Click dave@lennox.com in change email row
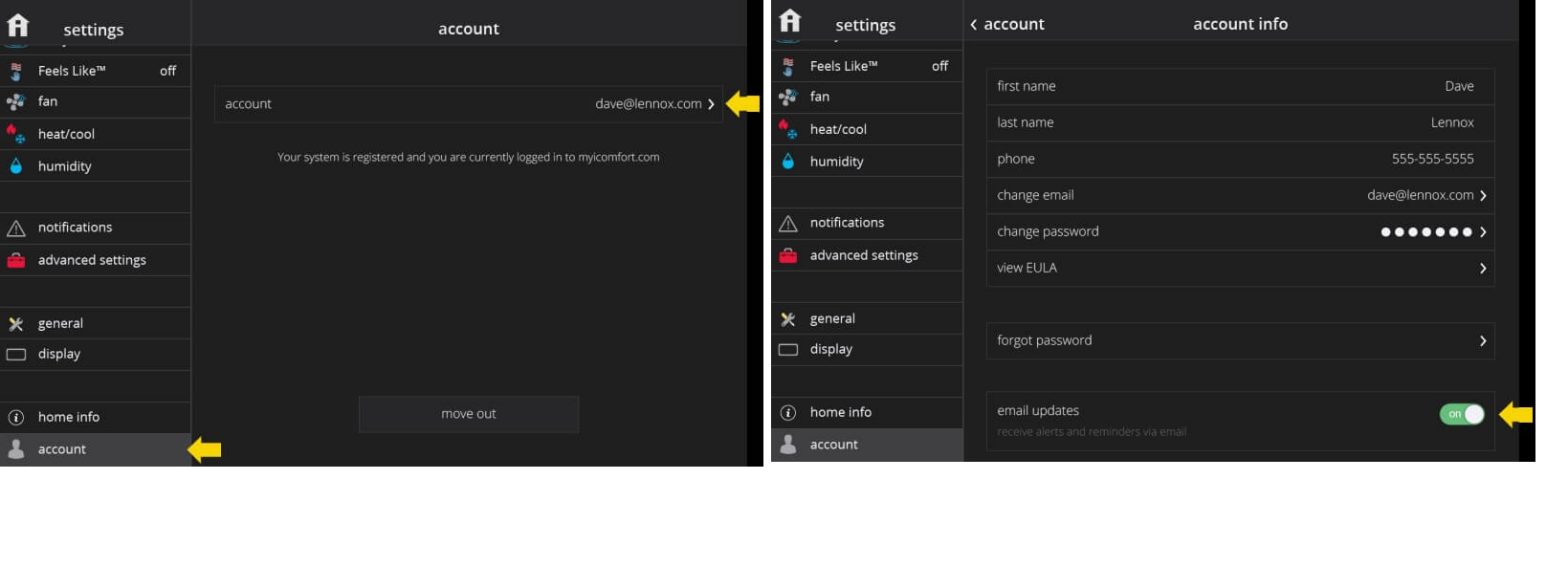 point(1420,196)
